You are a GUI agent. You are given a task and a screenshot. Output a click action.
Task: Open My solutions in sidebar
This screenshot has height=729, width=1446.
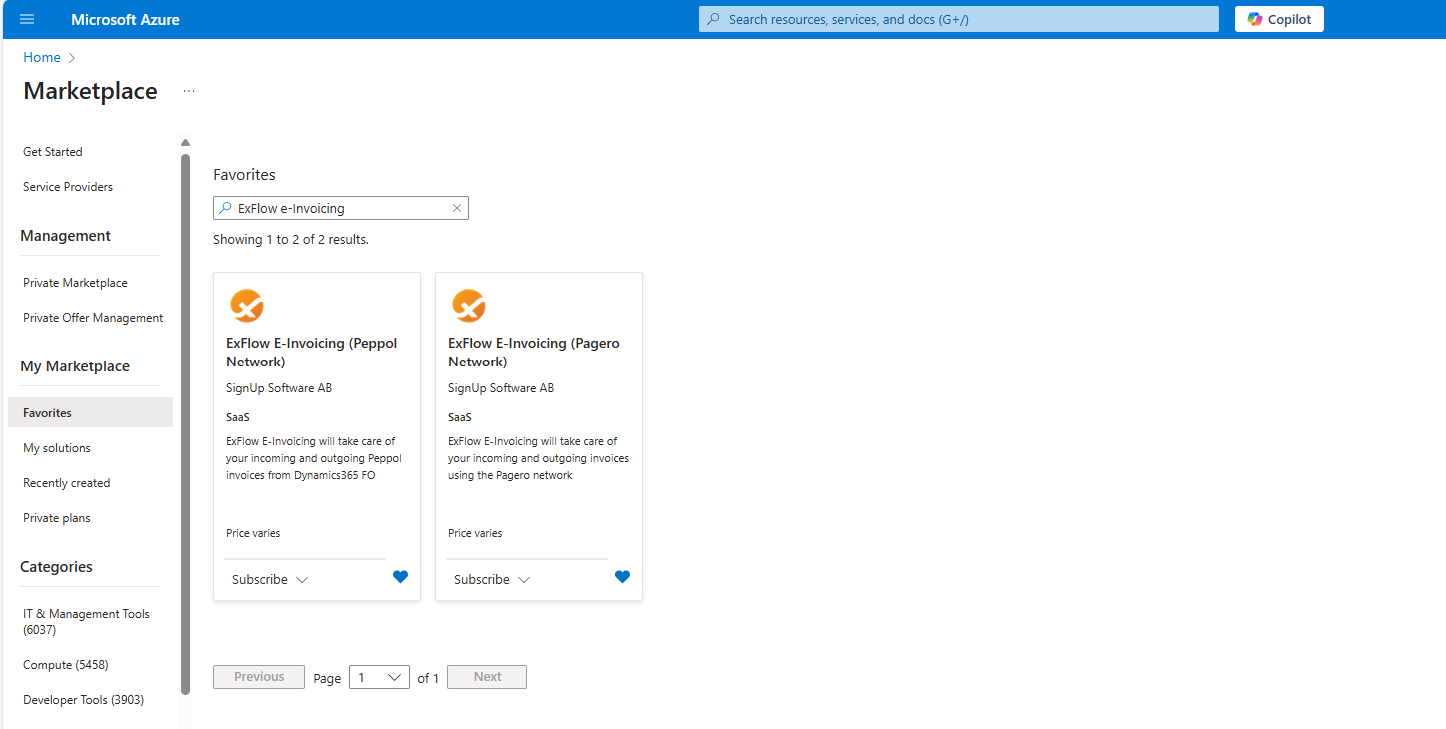coord(57,448)
